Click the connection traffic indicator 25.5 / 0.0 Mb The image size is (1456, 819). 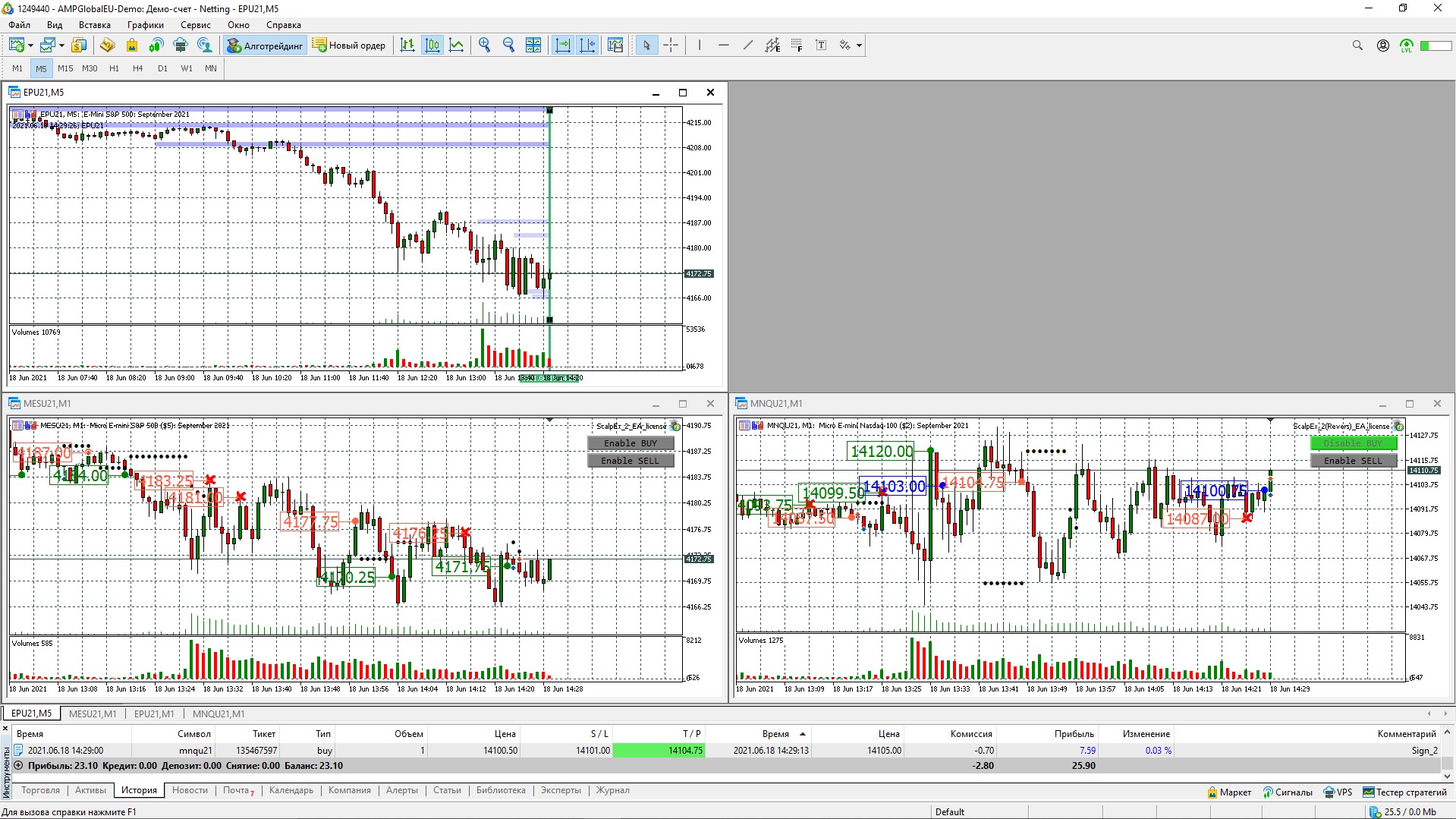click(x=1404, y=812)
